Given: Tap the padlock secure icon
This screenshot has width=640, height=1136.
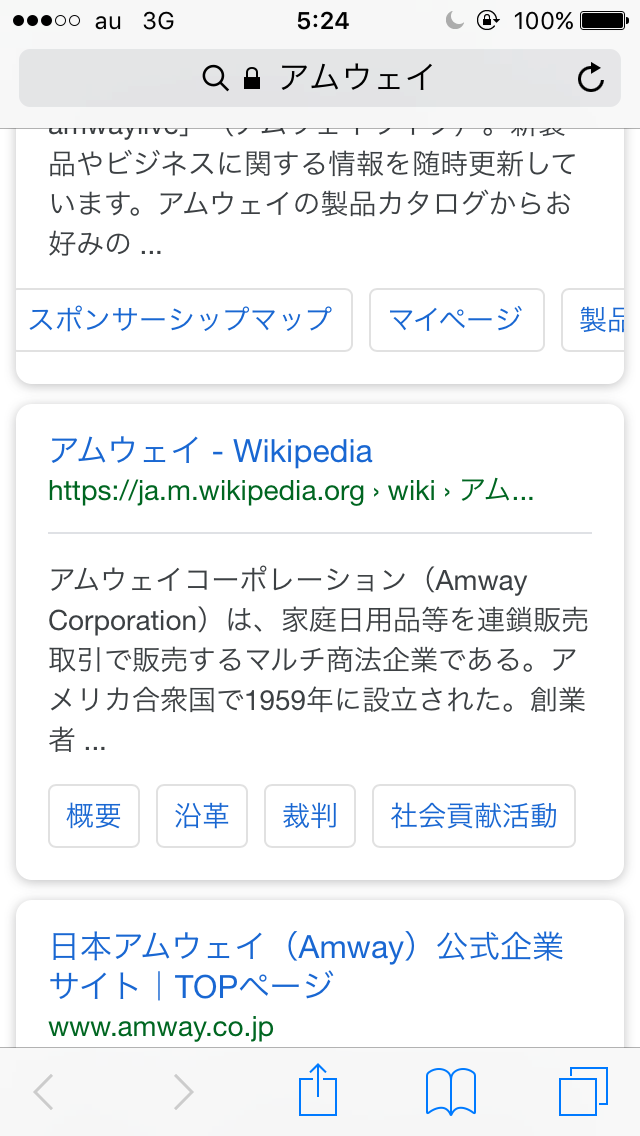Looking at the screenshot, I should (x=251, y=77).
